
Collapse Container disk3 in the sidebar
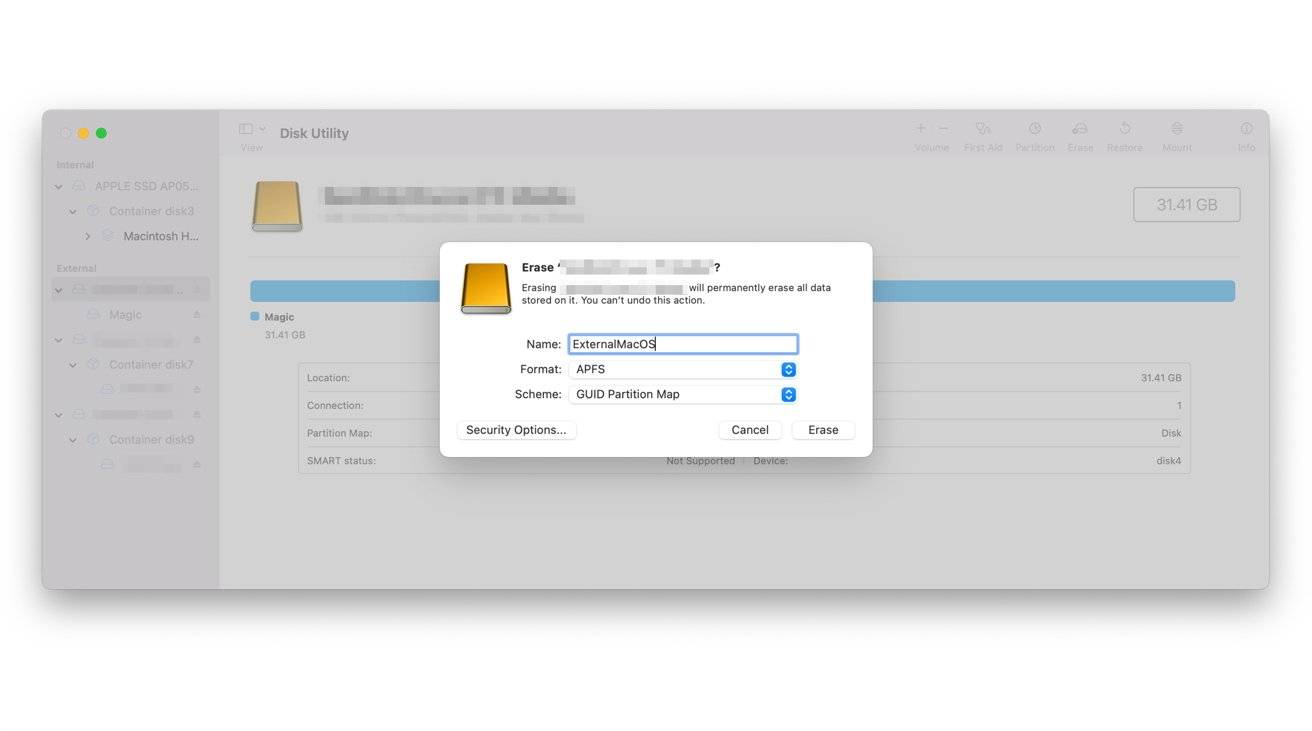pyautogui.click(x=72, y=211)
